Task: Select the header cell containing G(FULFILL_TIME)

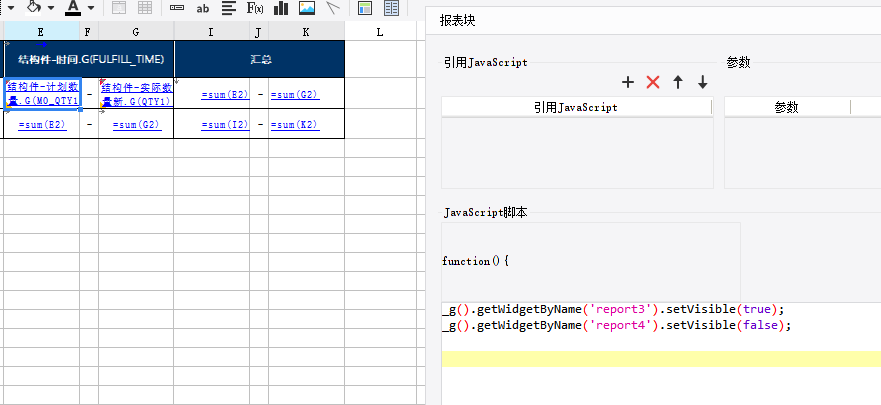Action: (x=89, y=59)
